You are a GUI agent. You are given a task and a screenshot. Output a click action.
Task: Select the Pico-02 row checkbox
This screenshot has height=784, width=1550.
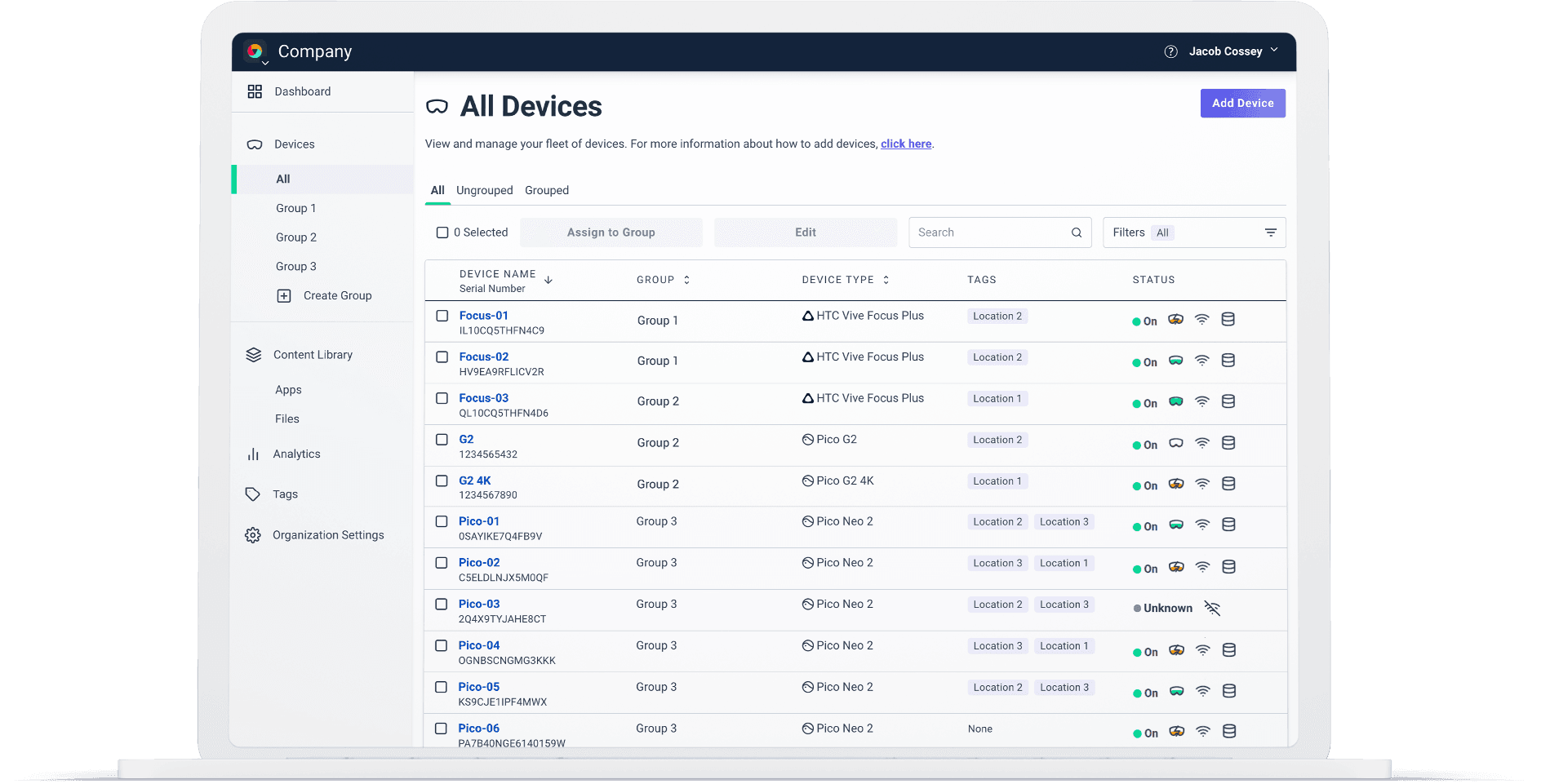[x=442, y=563]
